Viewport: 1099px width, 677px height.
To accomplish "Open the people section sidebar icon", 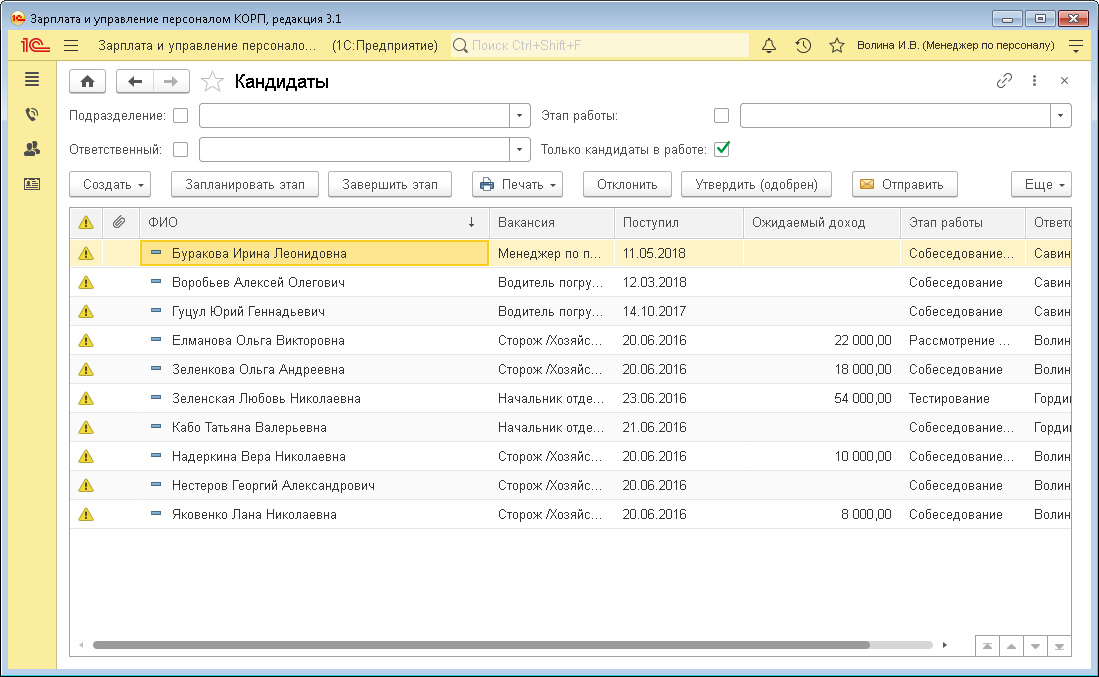I will 32,149.
